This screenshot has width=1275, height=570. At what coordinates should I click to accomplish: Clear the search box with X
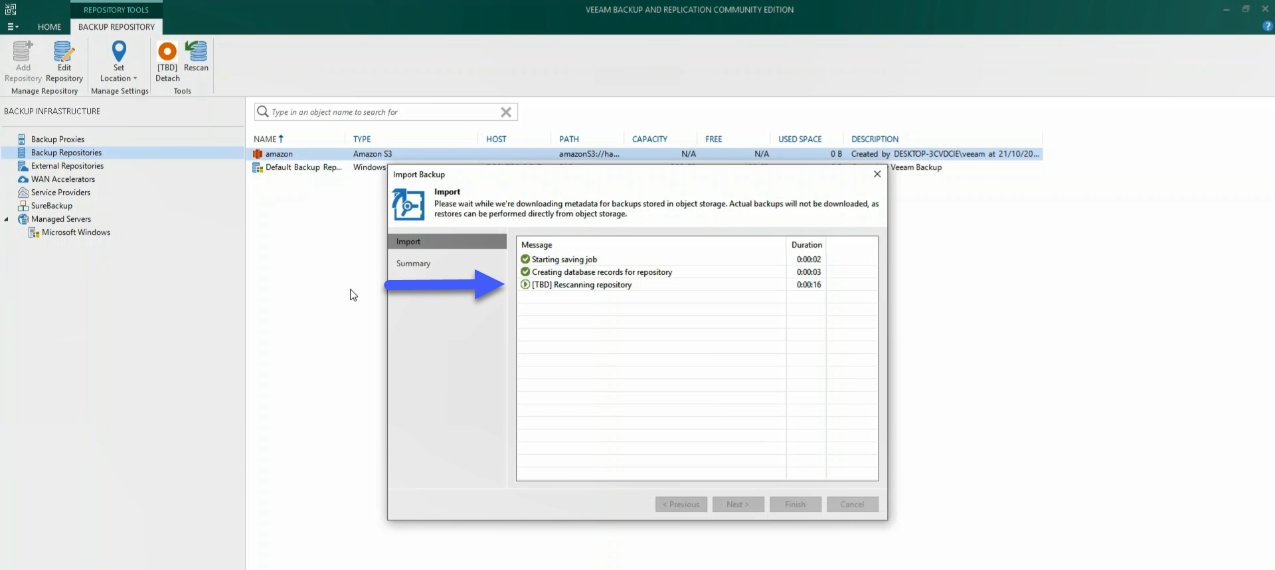[506, 112]
